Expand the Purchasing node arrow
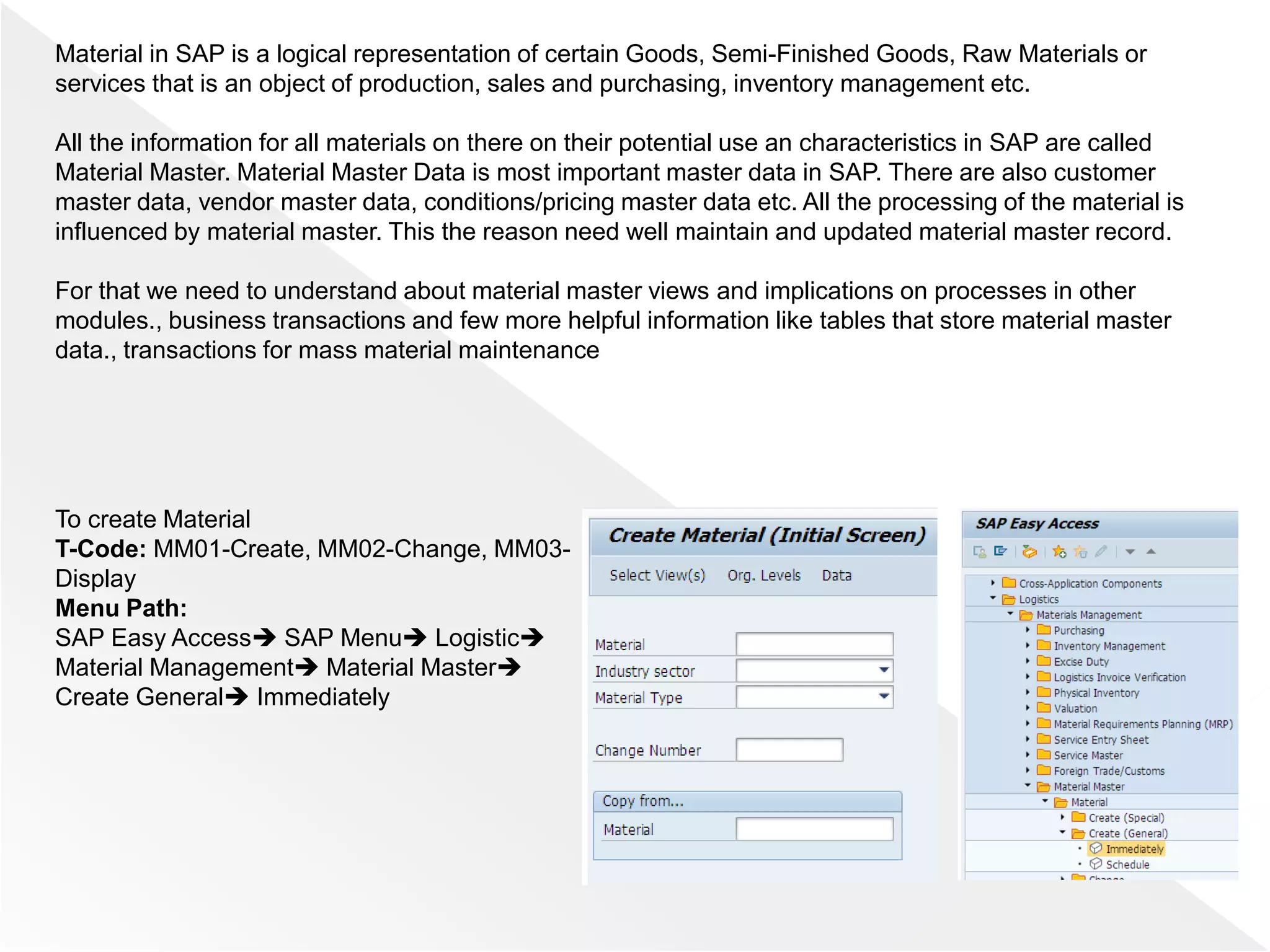Image resolution: width=1270 pixels, height=952 pixels. tap(1028, 630)
